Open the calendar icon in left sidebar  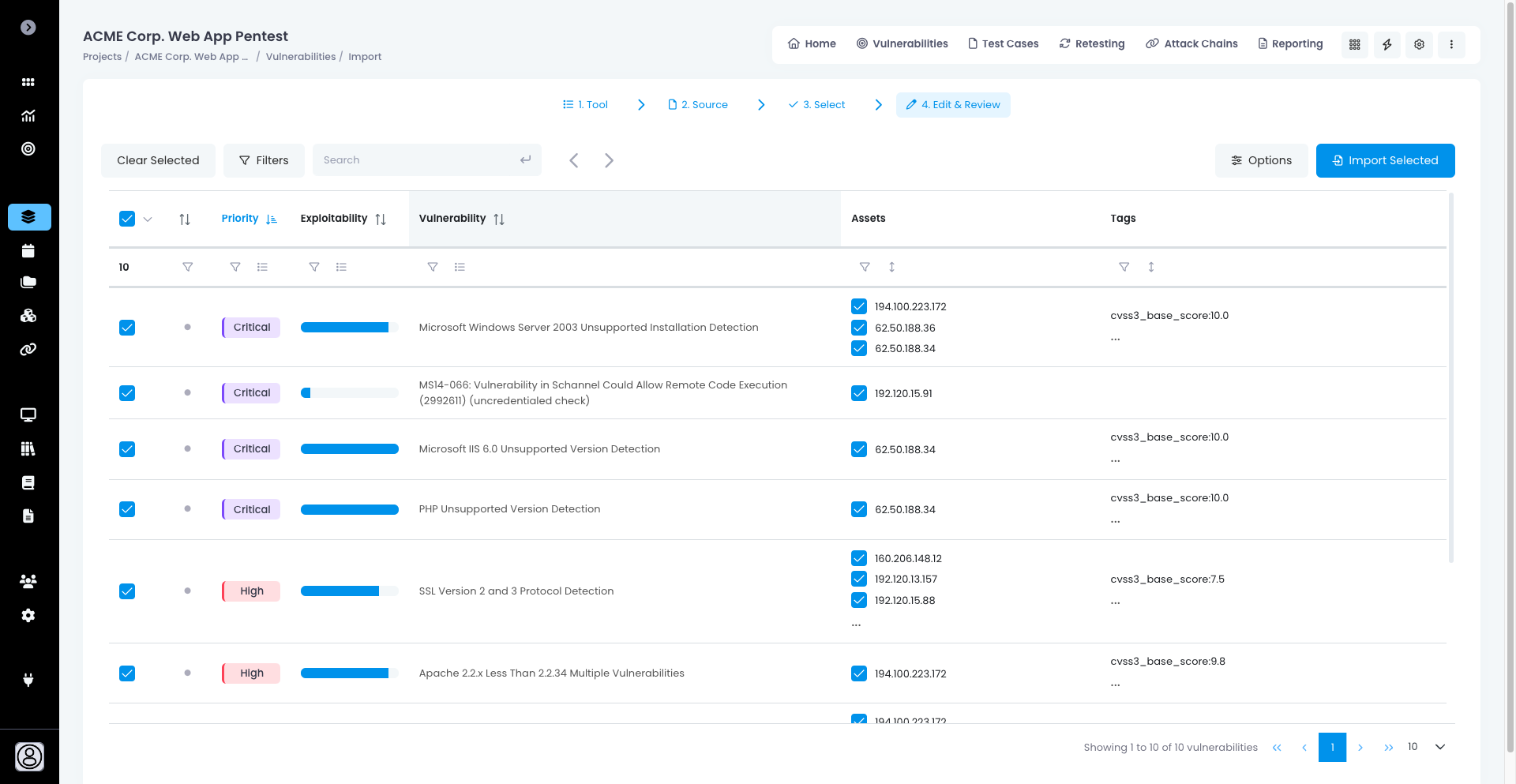[28, 251]
